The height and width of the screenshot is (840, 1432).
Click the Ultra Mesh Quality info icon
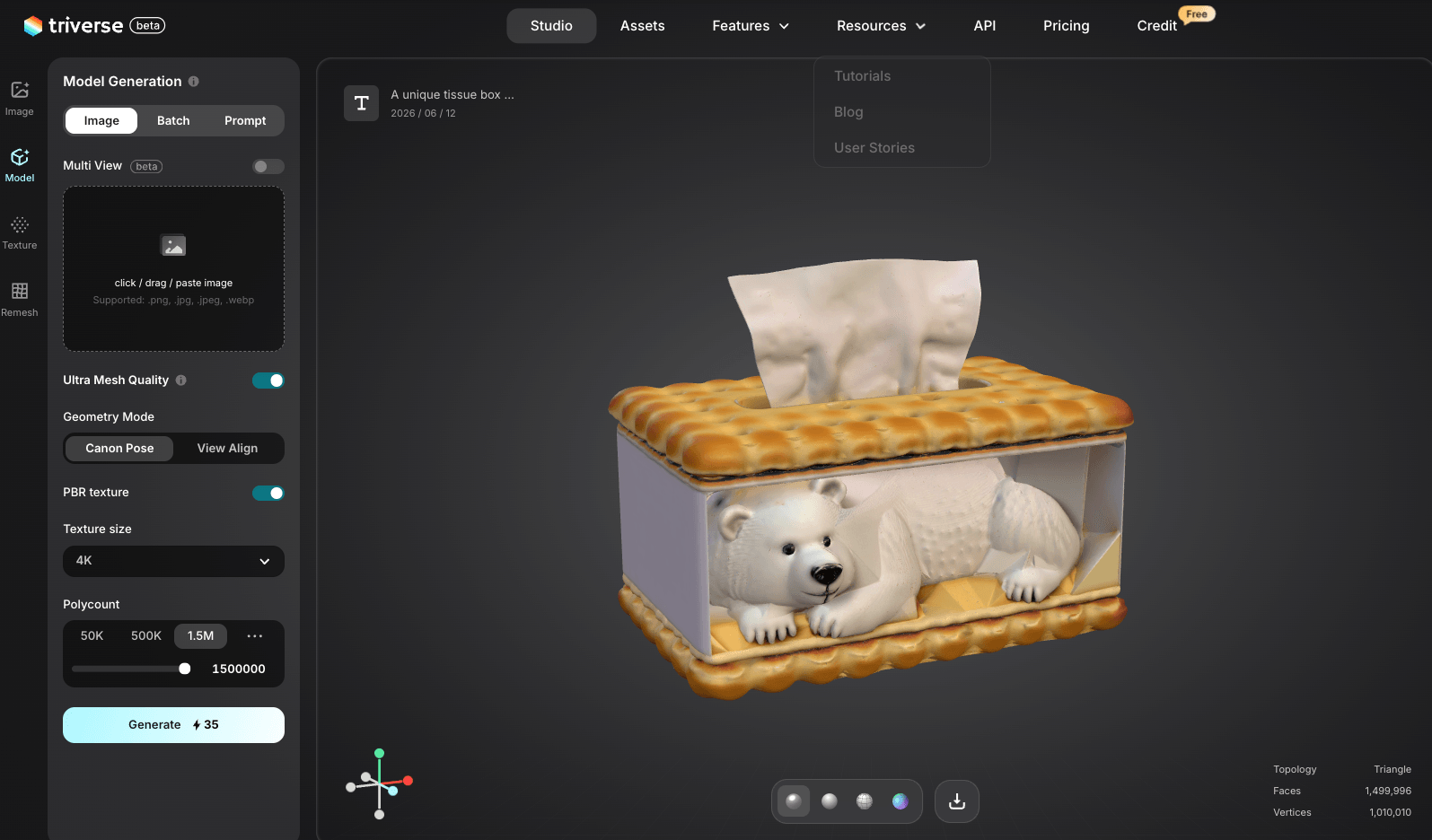pyautogui.click(x=181, y=381)
